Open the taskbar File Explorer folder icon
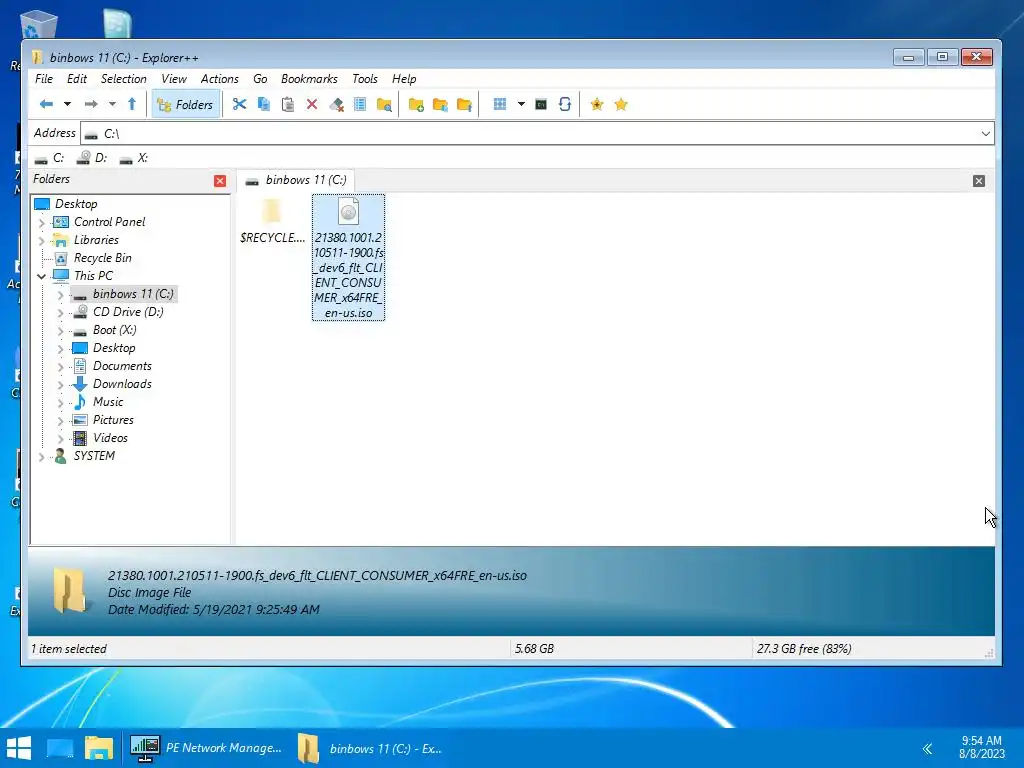Viewport: 1024px width, 768px height. click(x=99, y=748)
